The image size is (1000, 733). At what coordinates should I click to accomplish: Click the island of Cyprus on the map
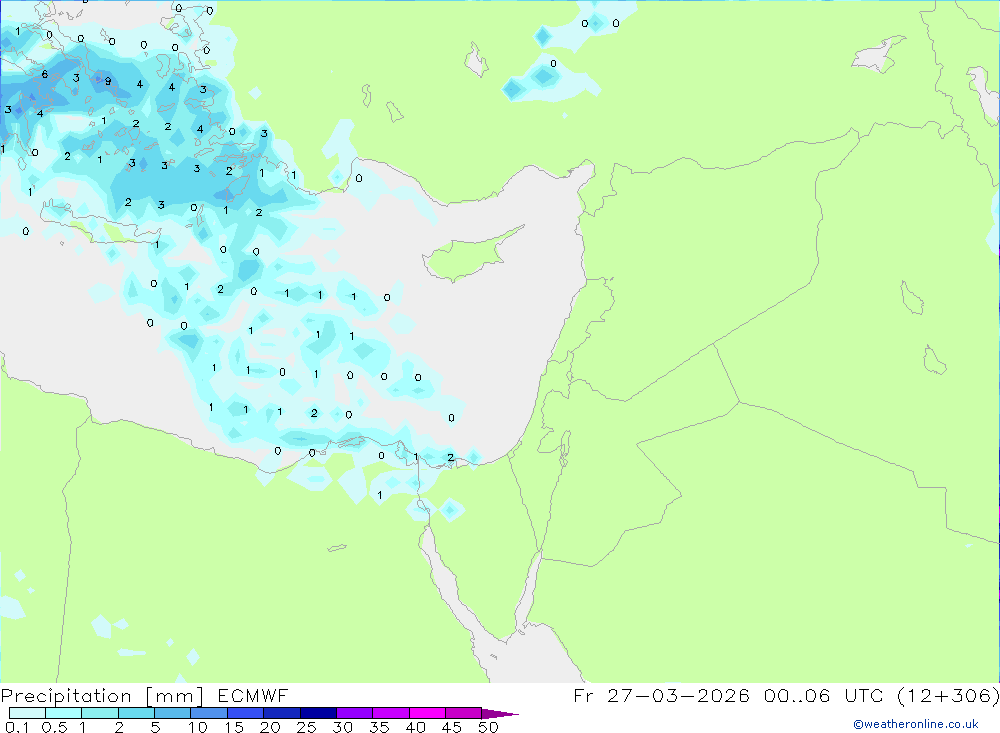tap(469, 255)
